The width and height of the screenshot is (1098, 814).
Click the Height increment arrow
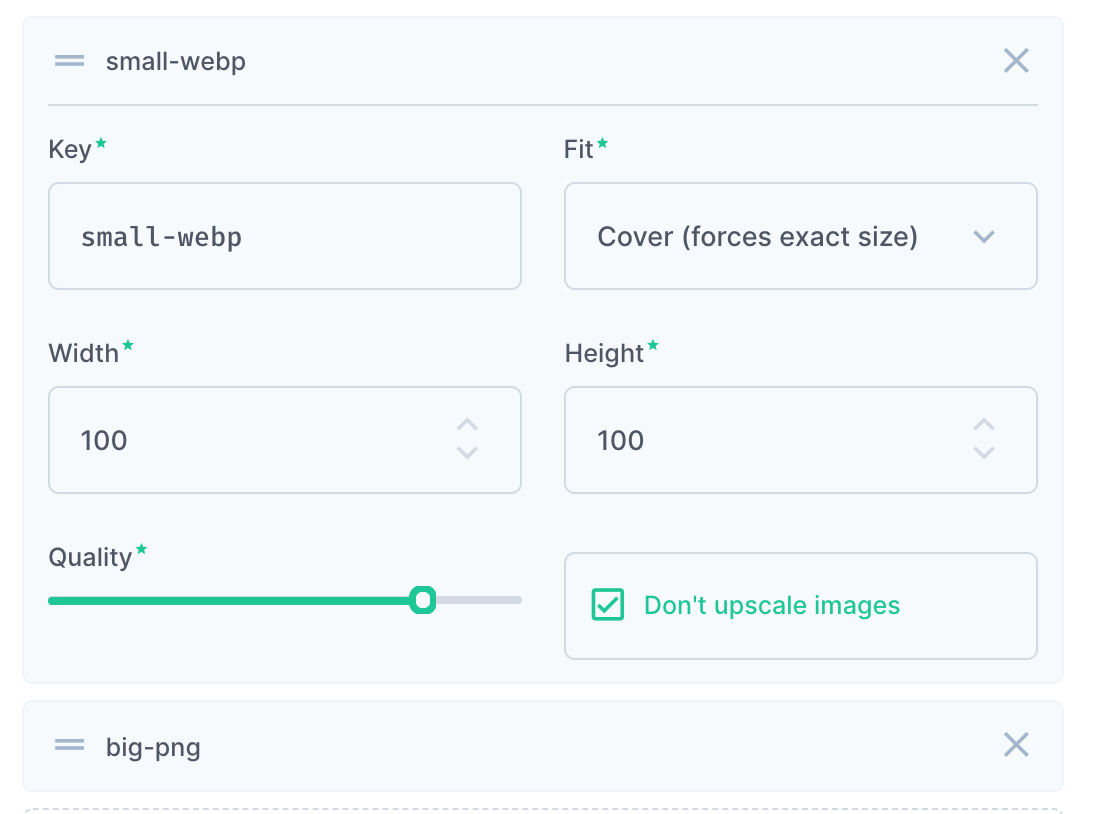[984, 424]
